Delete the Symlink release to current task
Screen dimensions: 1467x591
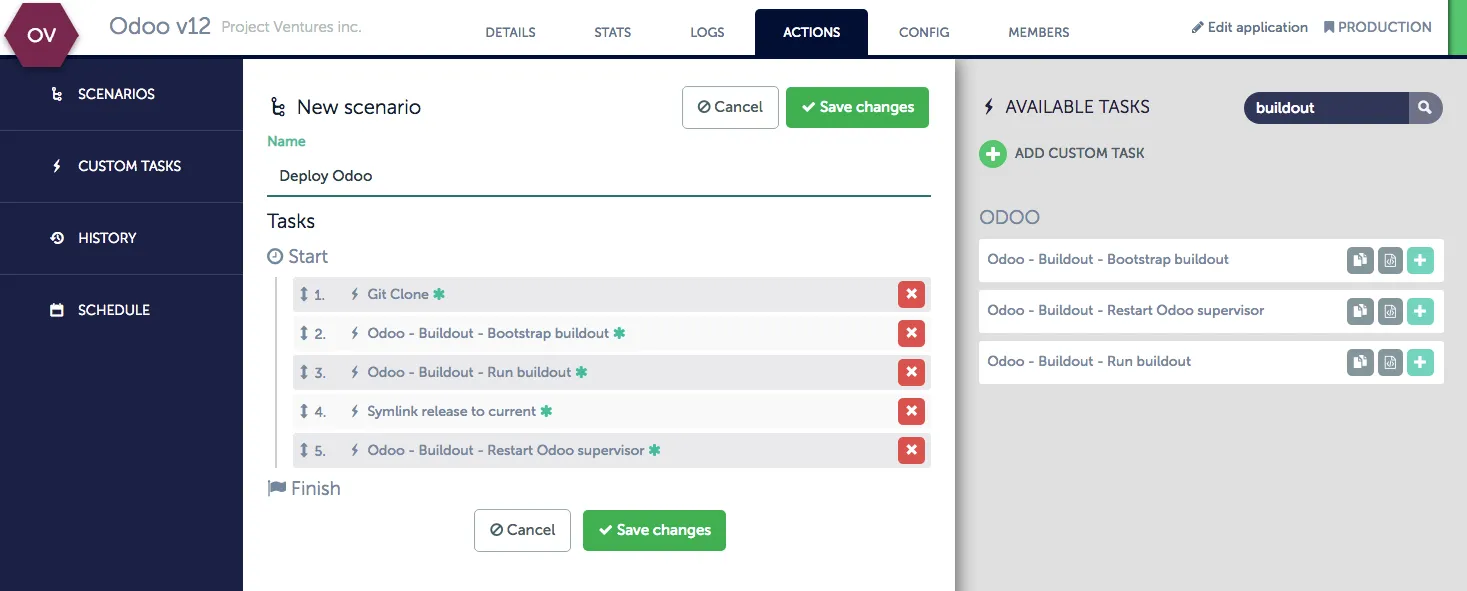[911, 411]
